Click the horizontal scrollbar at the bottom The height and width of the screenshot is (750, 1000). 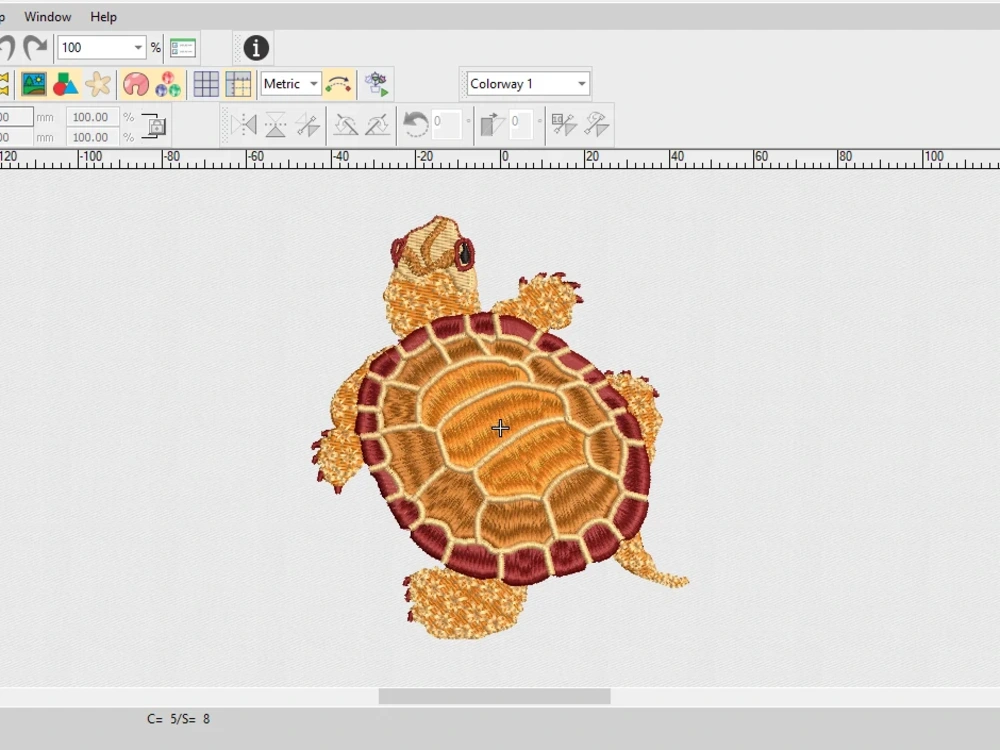495,693
